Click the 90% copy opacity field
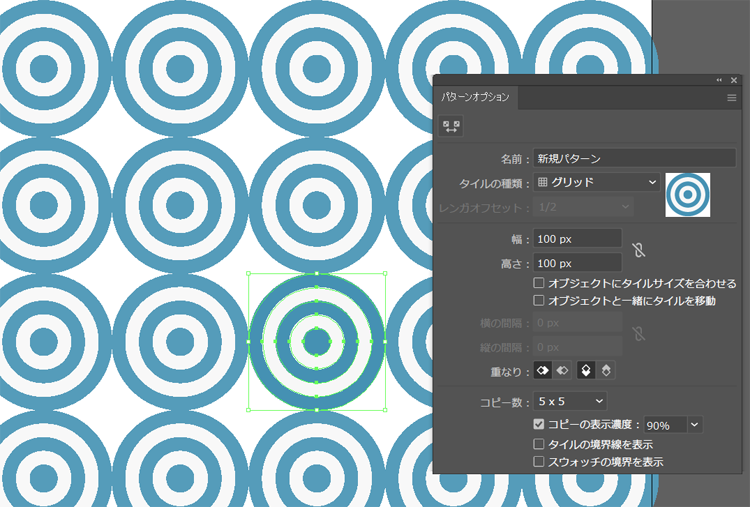This screenshot has width=750, height=507. [665, 425]
